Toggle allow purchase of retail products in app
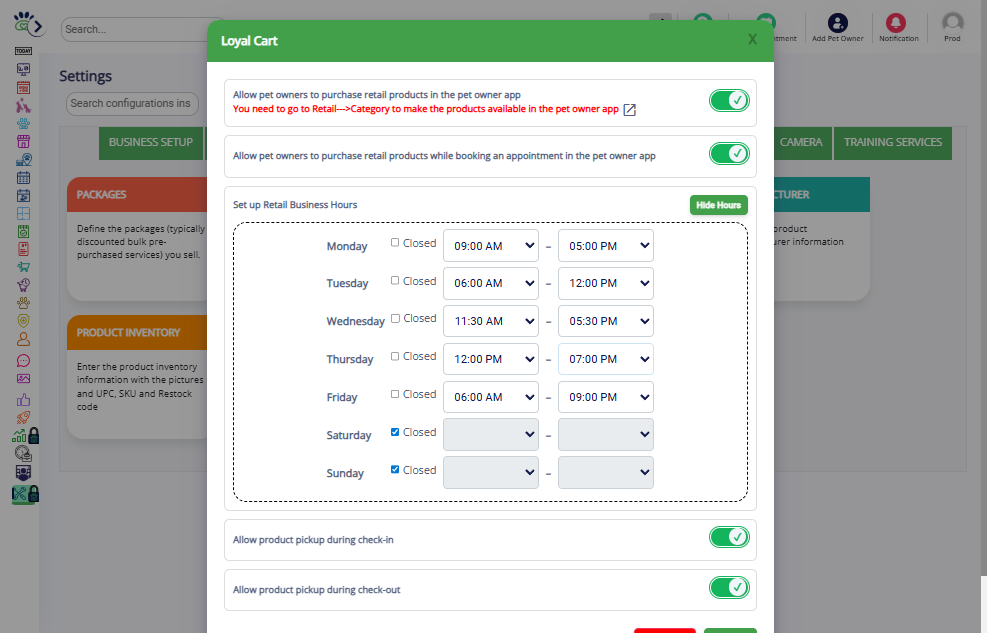The width and height of the screenshot is (987, 633). [x=729, y=100]
